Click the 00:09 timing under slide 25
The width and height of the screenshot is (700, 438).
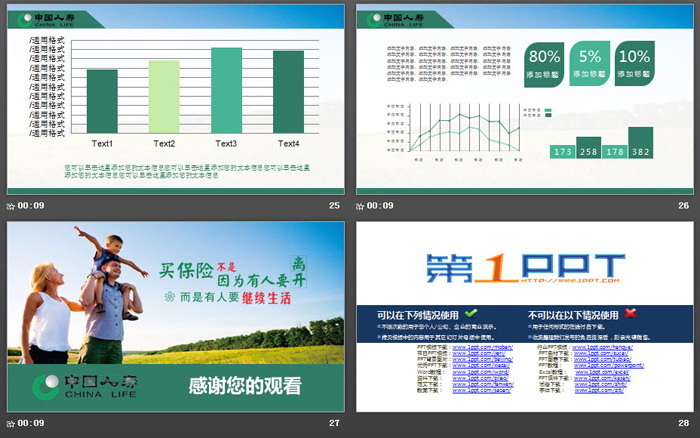pyautogui.click(x=31, y=206)
